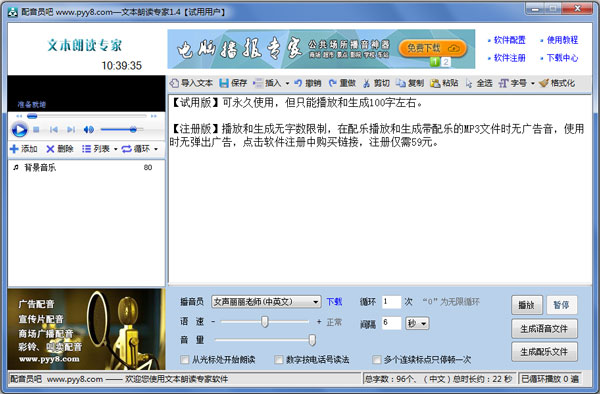Viewport: 600px width, 394px height.
Task: Close the 文本朗读专家 window
Action: (578, 9)
